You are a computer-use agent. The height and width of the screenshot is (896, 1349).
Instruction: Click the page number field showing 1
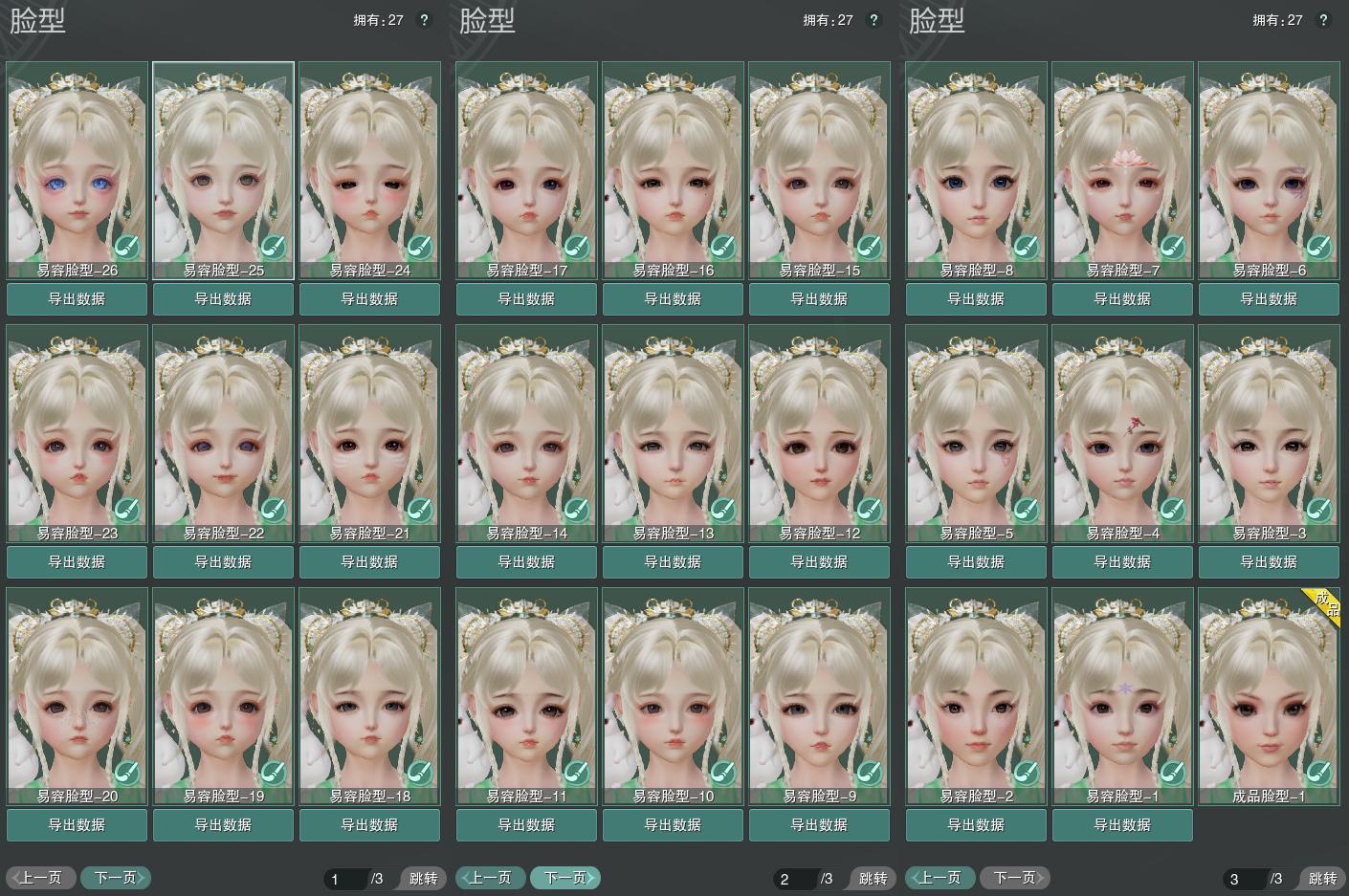click(345, 879)
